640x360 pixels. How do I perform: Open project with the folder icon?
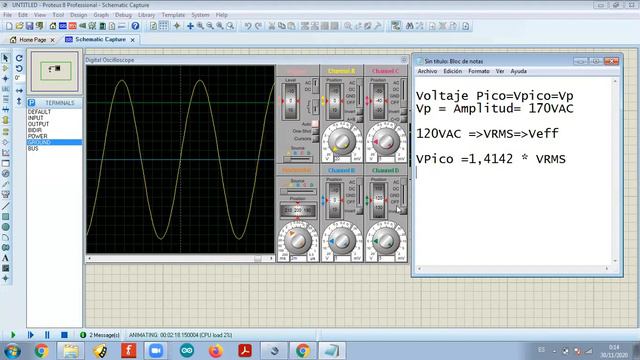pyautogui.click(x=19, y=26)
